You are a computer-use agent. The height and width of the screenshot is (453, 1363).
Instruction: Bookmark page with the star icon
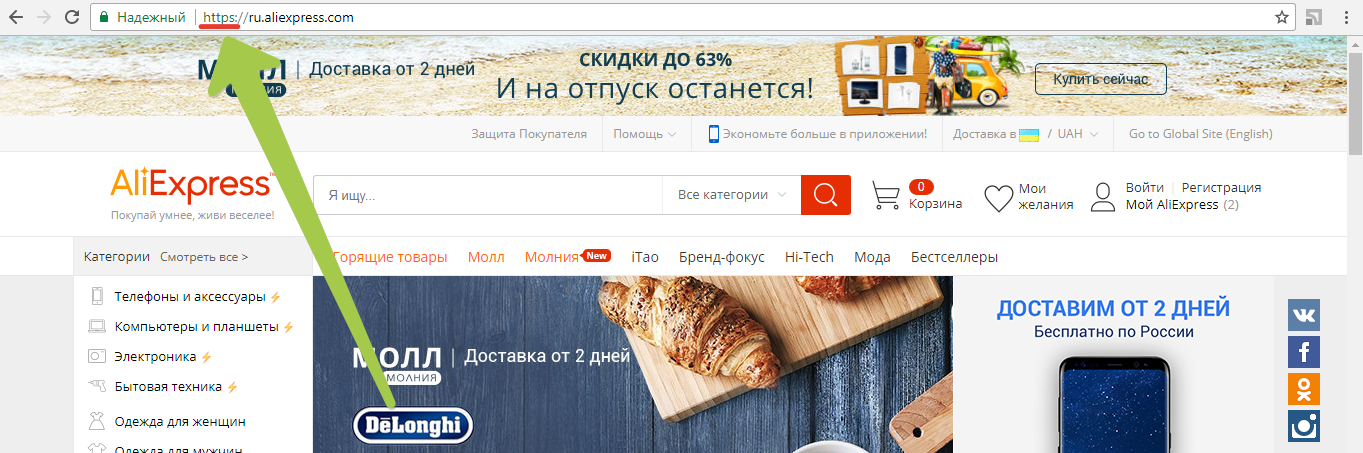pos(1281,17)
